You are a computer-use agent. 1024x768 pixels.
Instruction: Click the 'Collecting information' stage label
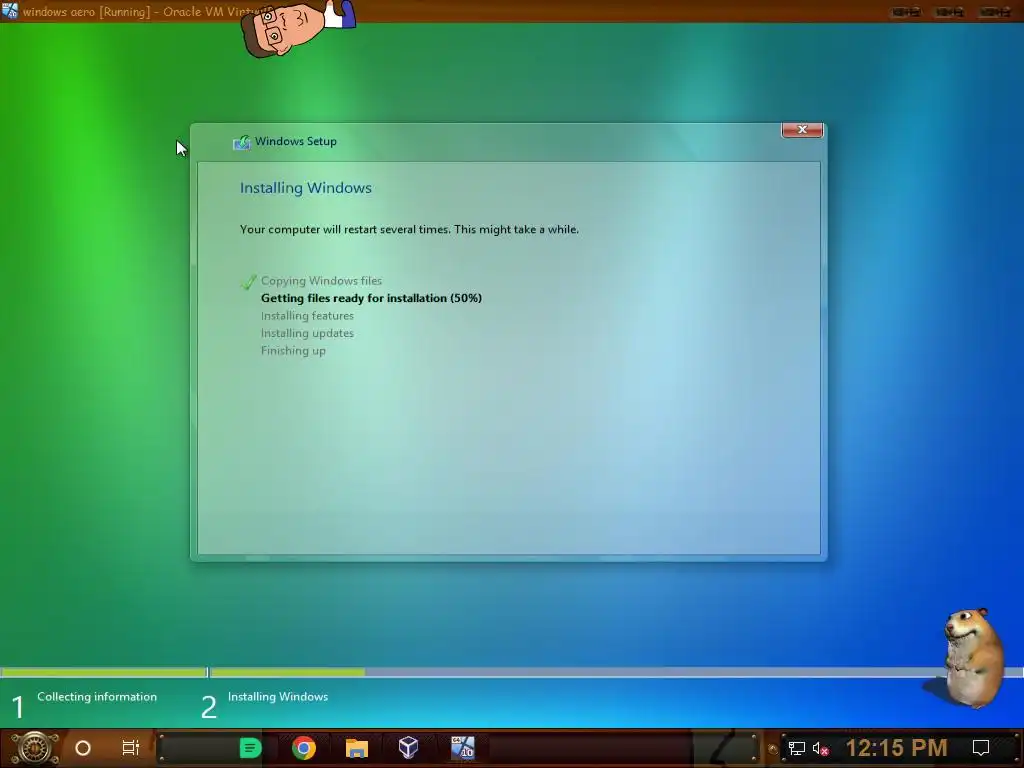[x=97, y=697]
